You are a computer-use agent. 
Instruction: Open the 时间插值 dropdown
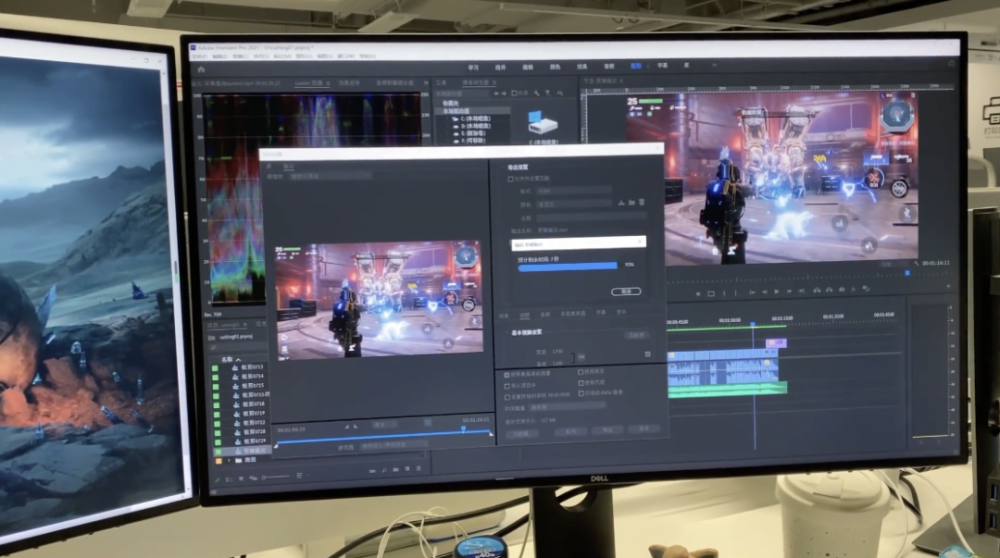(x=568, y=407)
